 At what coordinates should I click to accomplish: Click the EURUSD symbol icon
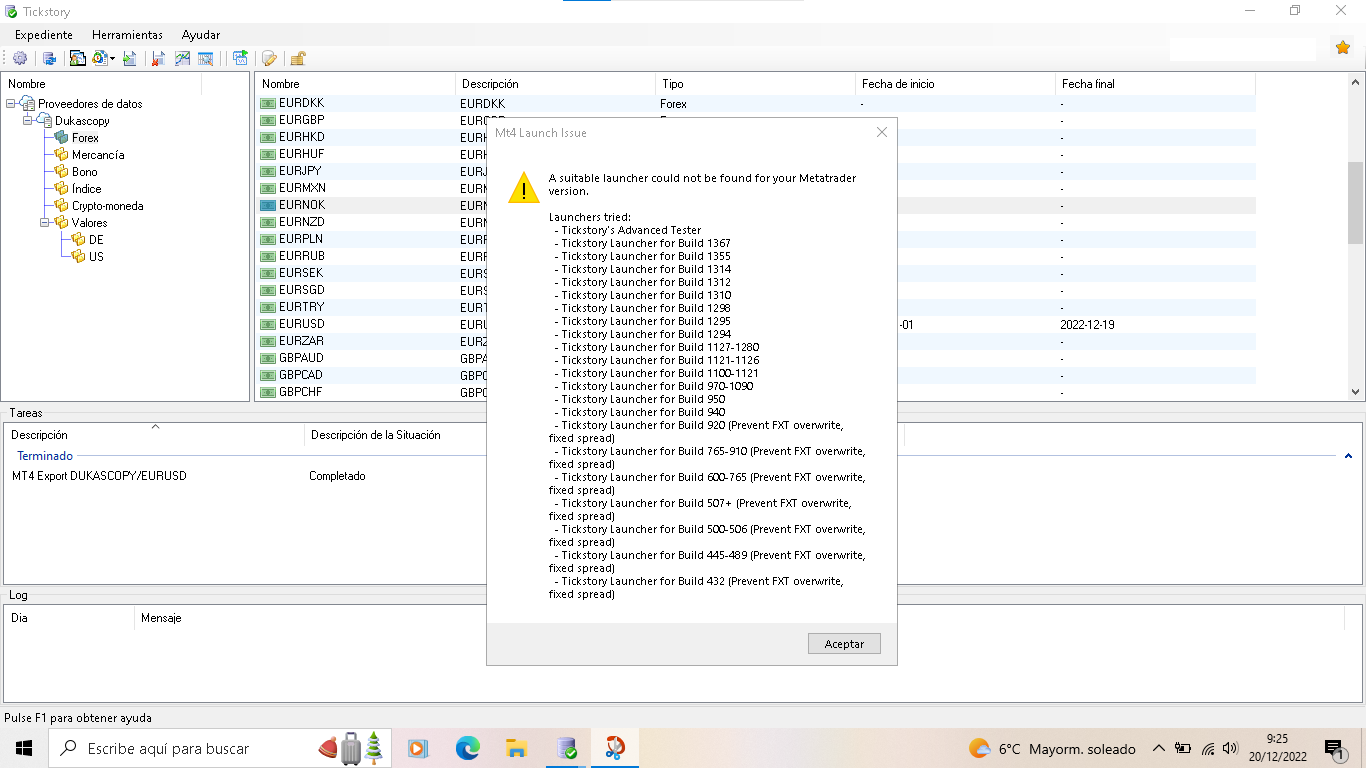268,324
